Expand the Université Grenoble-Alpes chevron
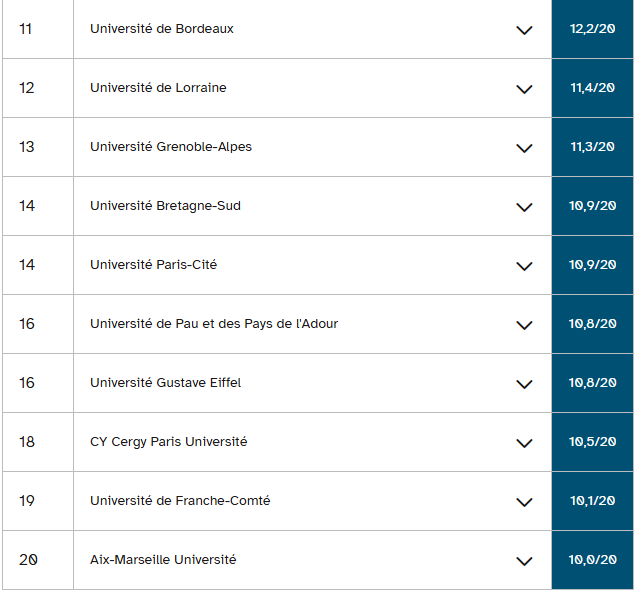This screenshot has width=636, height=593. click(x=524, y=148)
